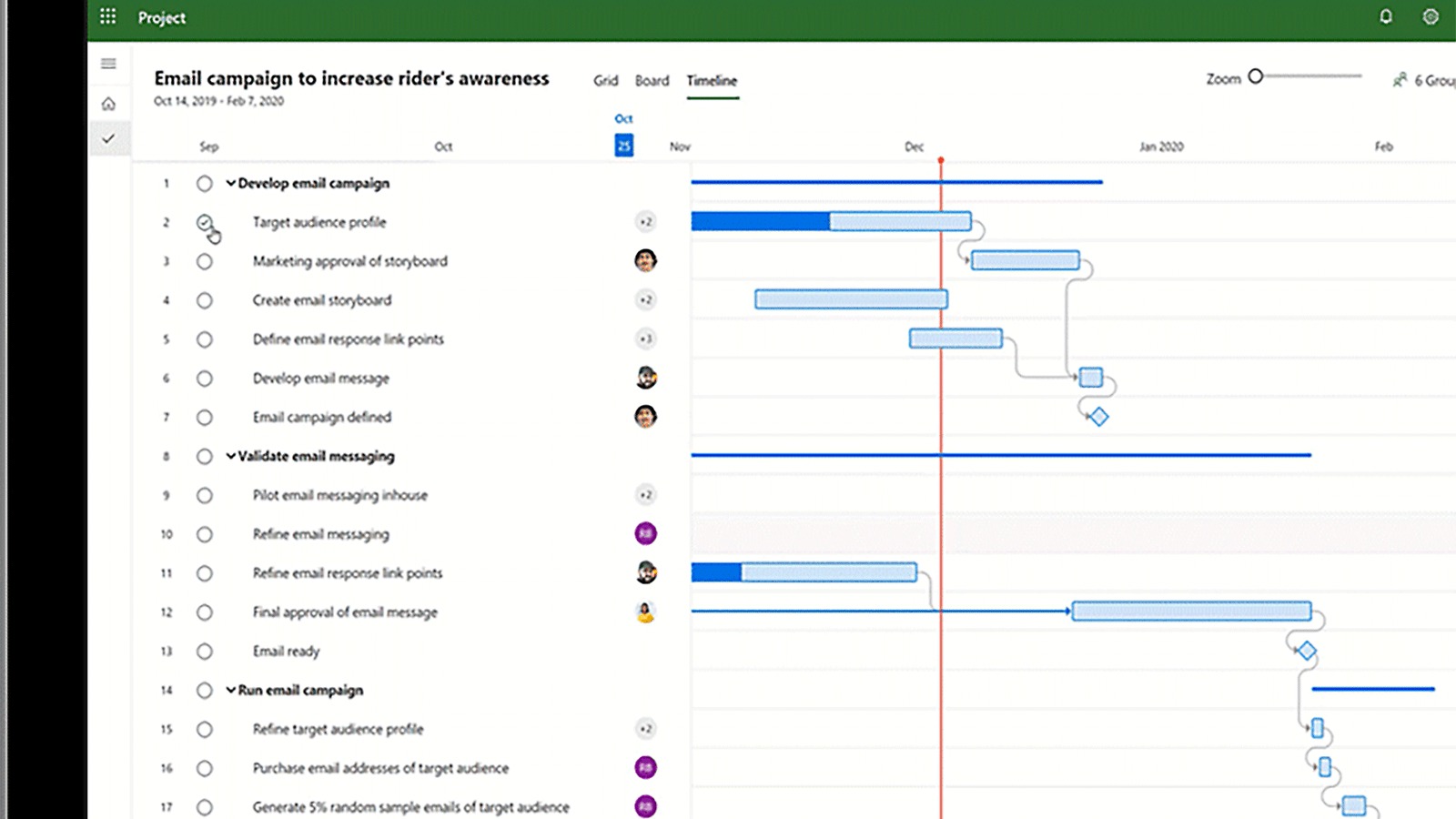Click the project title Email campaign to increase rider's awareness
The image size is (1456, 819).
pos(351,78)
